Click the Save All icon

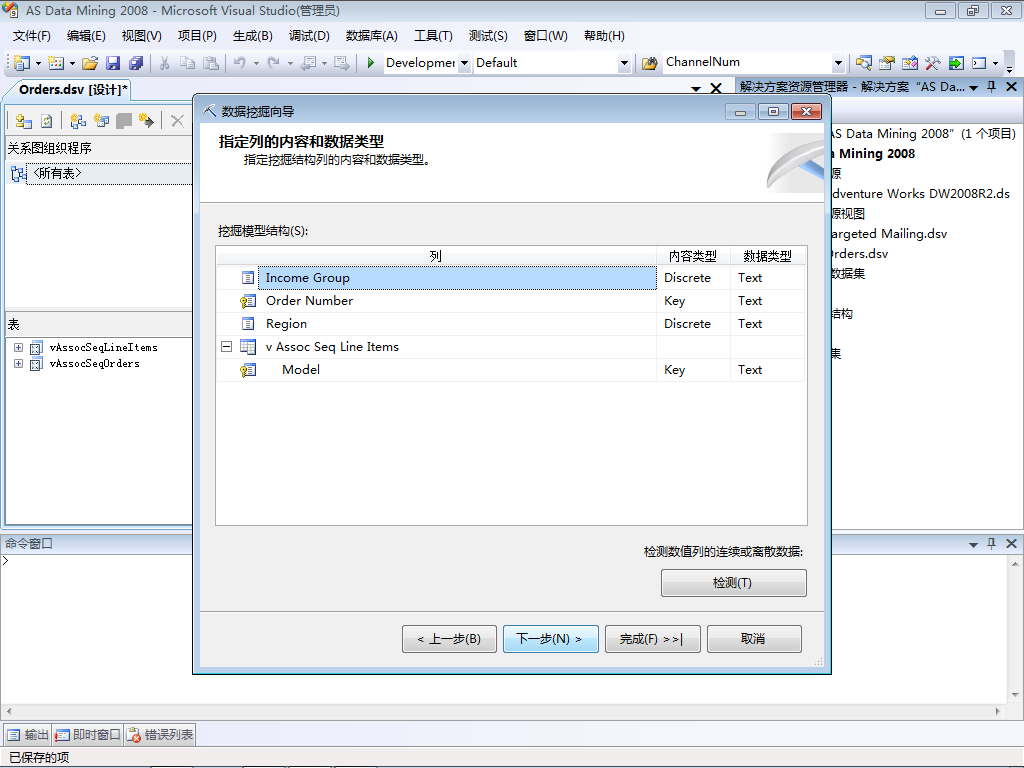coord(136,63)
